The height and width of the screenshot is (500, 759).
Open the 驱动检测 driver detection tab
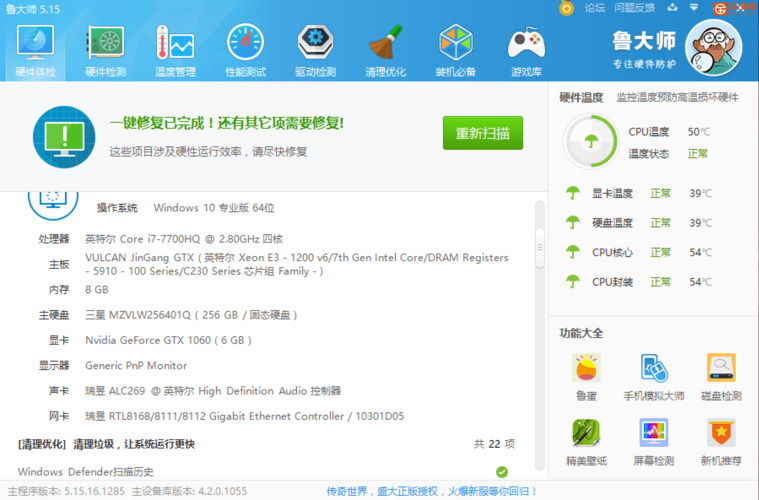point(315,51)
